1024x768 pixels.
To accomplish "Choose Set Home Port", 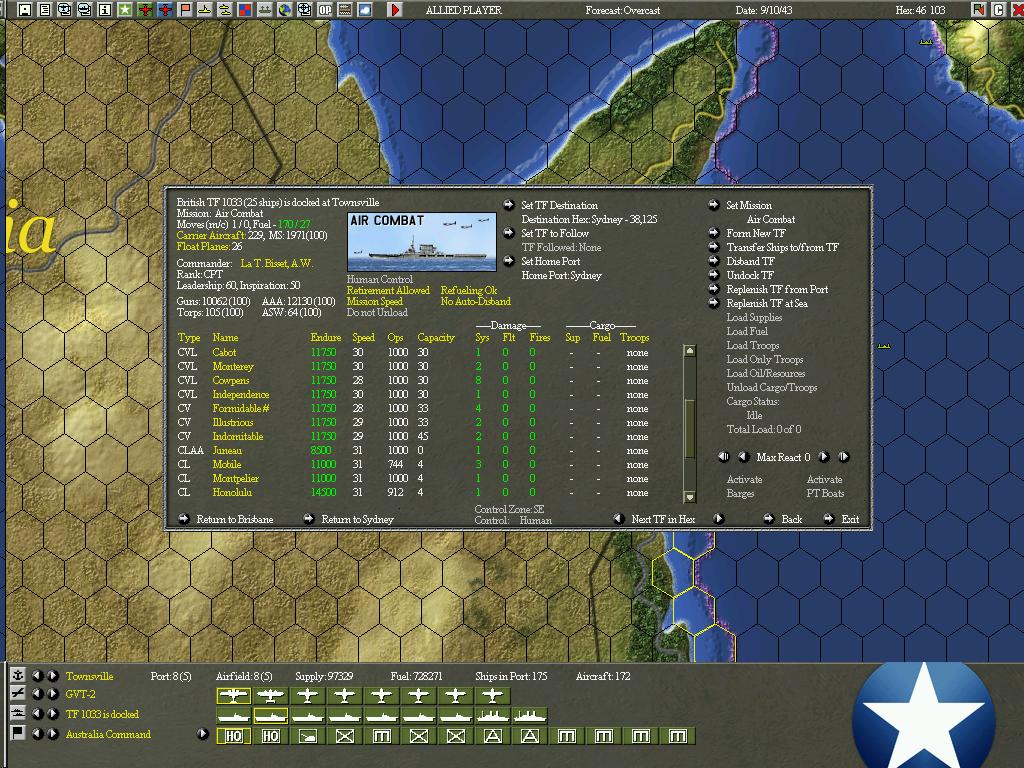I will (550, 261).
